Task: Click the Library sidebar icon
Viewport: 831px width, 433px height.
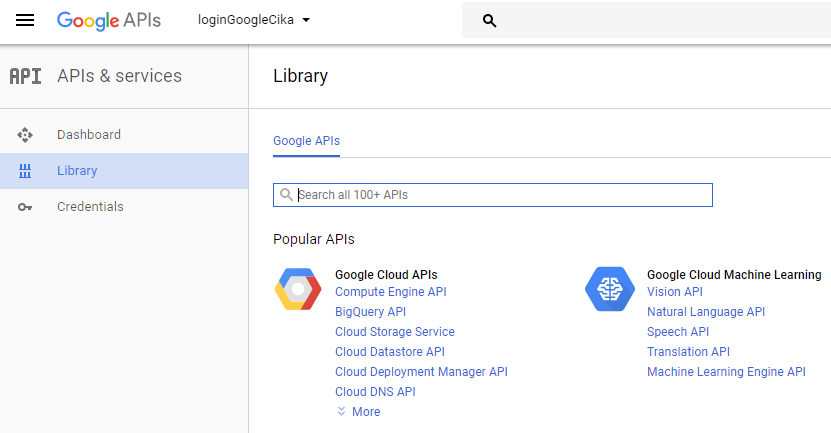Action: pyautogui.click(x=25, y=171)
